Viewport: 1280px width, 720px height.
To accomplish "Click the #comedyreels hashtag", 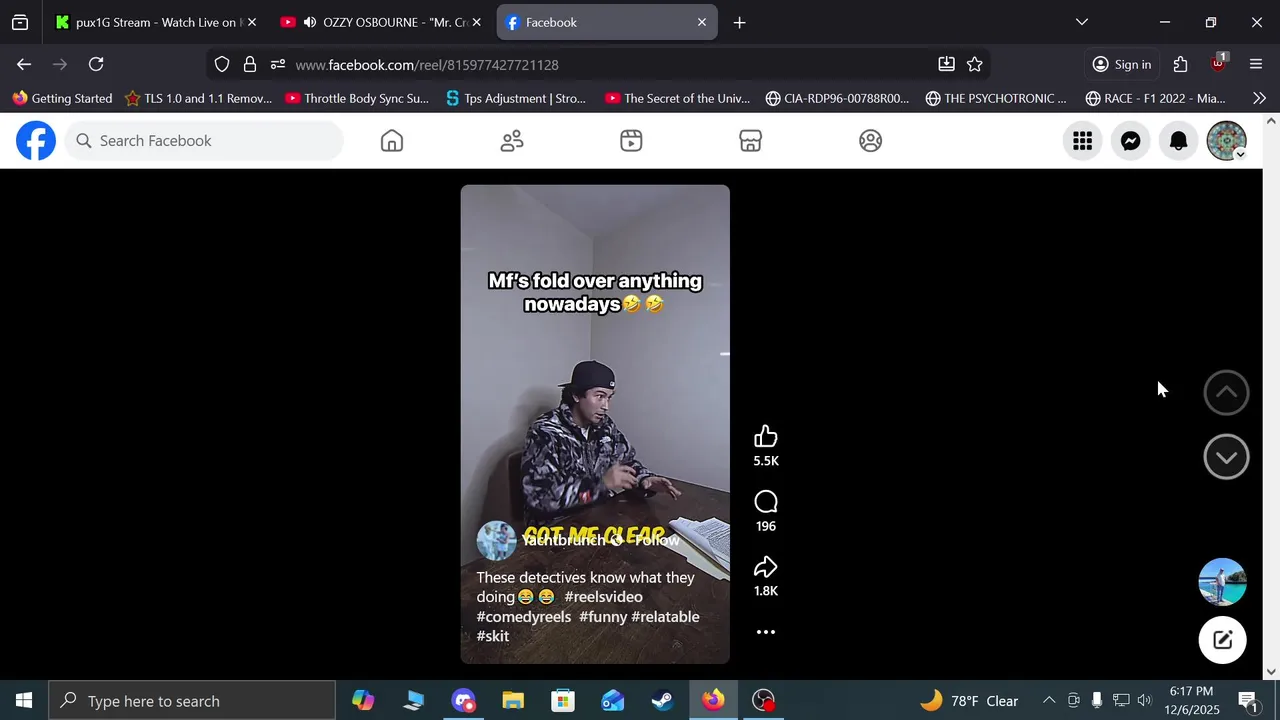I will coord(524,617).
